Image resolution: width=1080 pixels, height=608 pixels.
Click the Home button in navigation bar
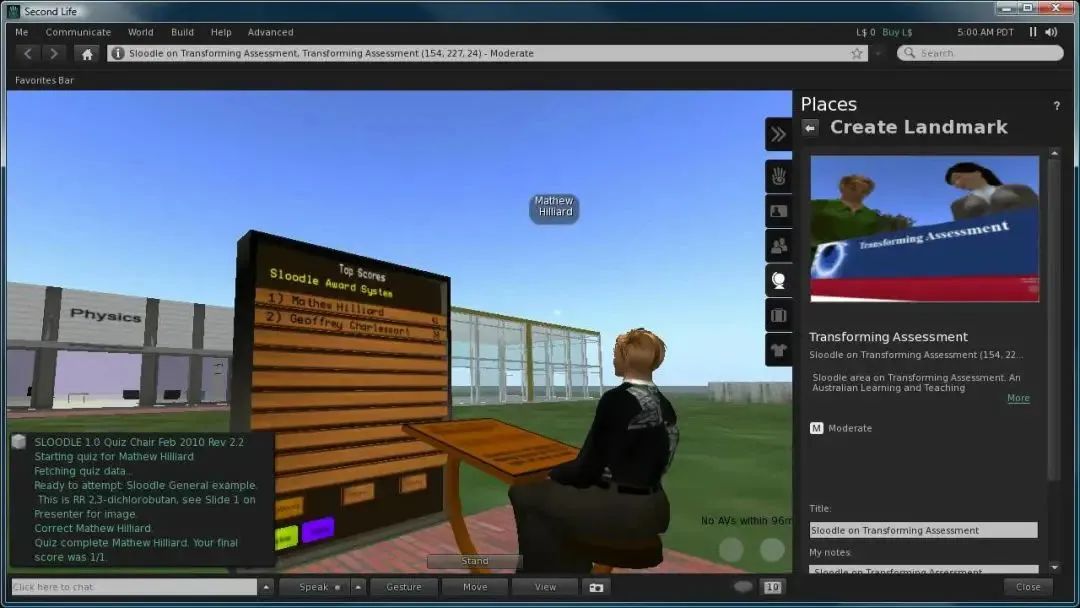(87, 54)
